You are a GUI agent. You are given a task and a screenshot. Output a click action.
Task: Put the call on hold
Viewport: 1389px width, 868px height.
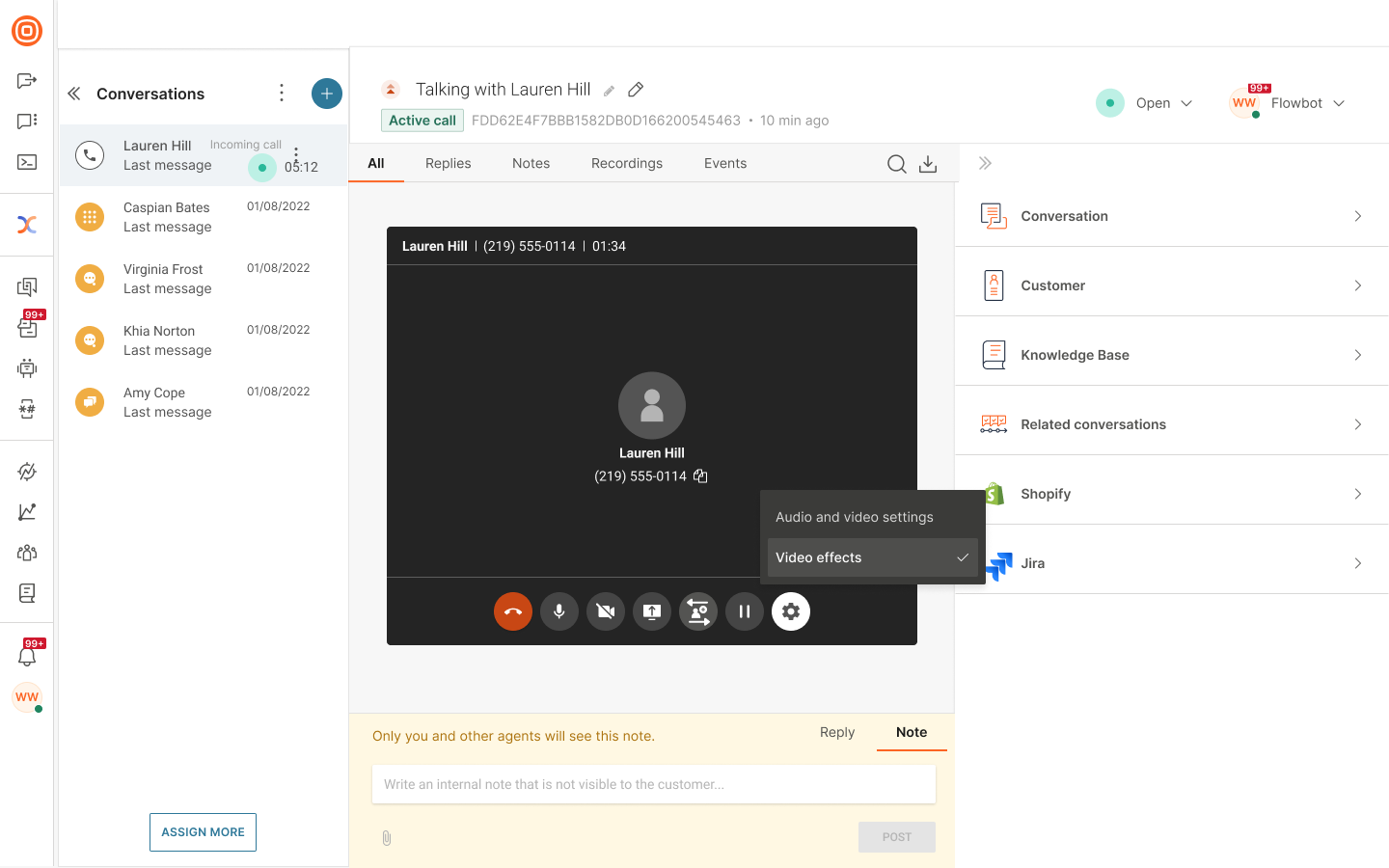(x=745, y=611)
